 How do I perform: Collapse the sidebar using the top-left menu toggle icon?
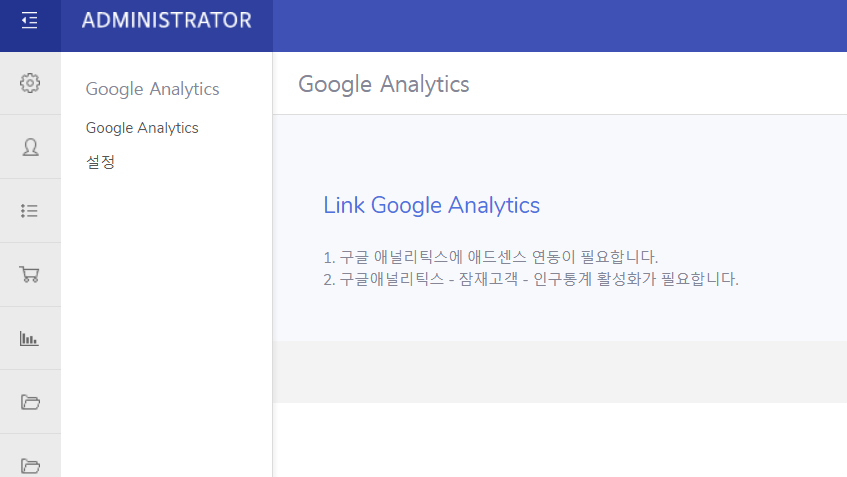pos(30,20)
